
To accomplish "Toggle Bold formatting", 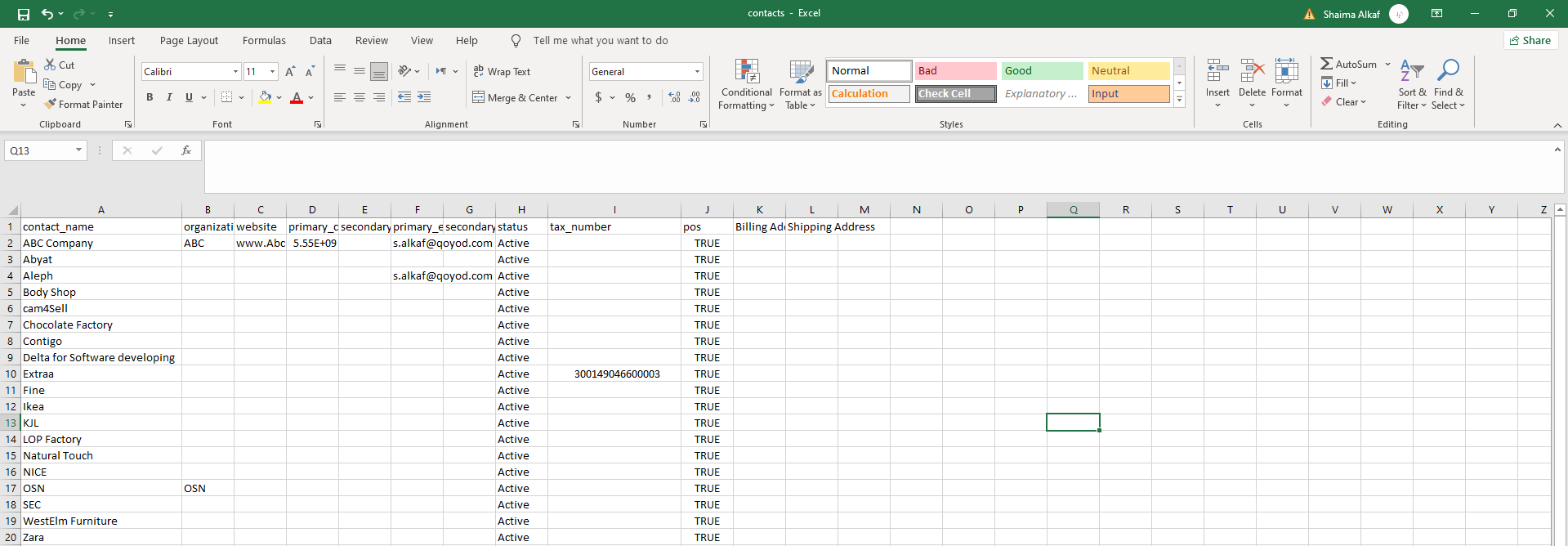I will pyautogui.click(x=150, y=97).
